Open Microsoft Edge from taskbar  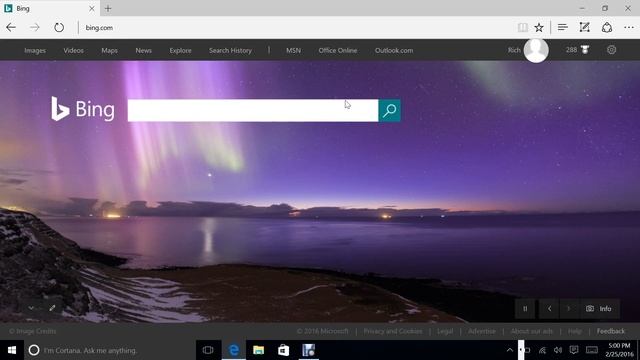[234, 350]
